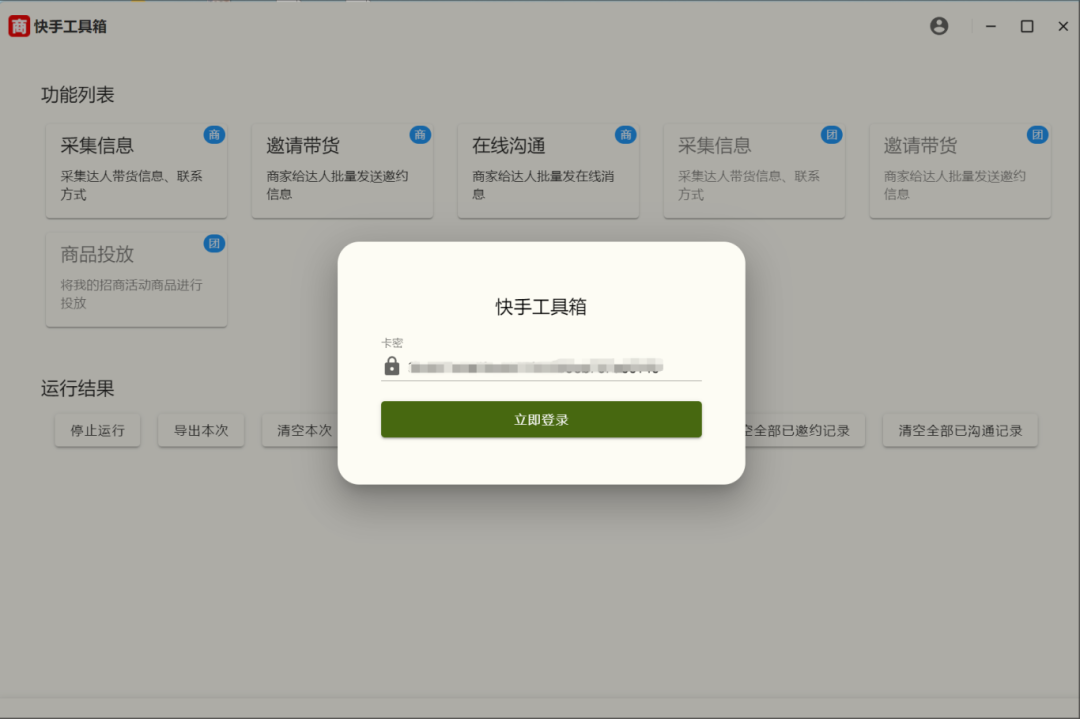This screenshot has width=1080, height=719.
Task: Click the 立即登录 login button
Action: click(540, 420)
